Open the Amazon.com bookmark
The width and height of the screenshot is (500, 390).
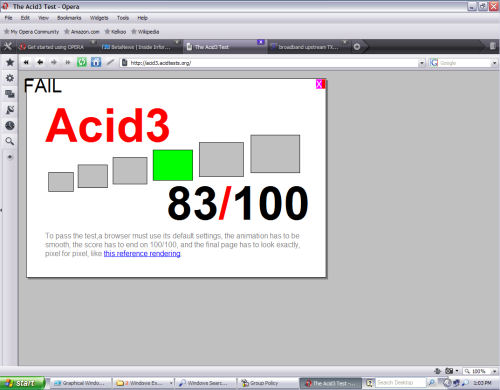coord(82,32)
